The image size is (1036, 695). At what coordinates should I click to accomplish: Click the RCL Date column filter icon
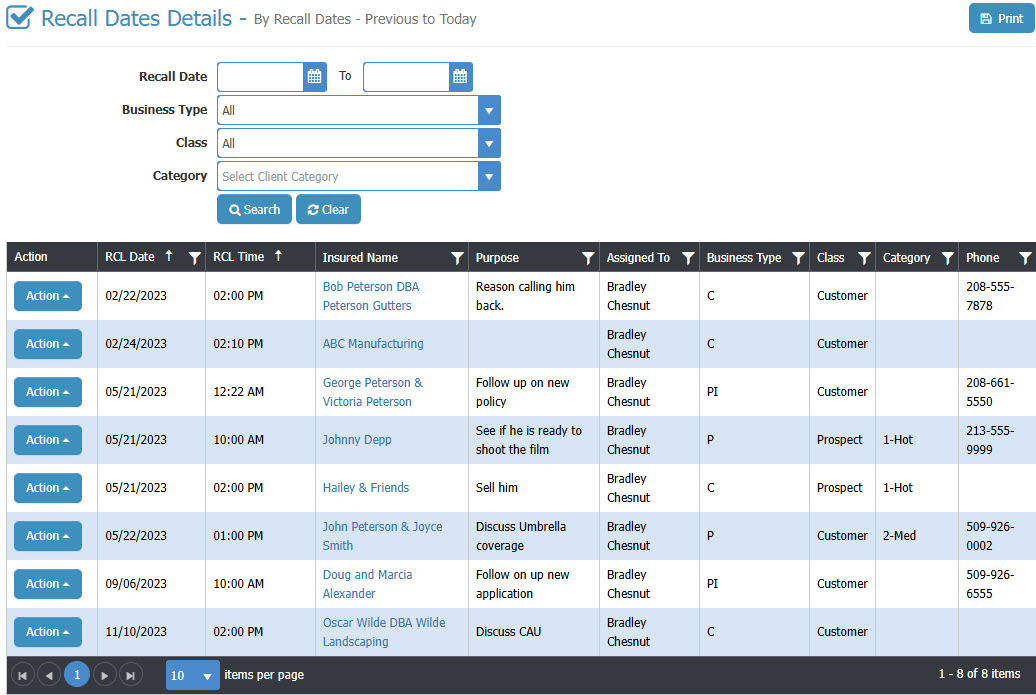point(194,258)
